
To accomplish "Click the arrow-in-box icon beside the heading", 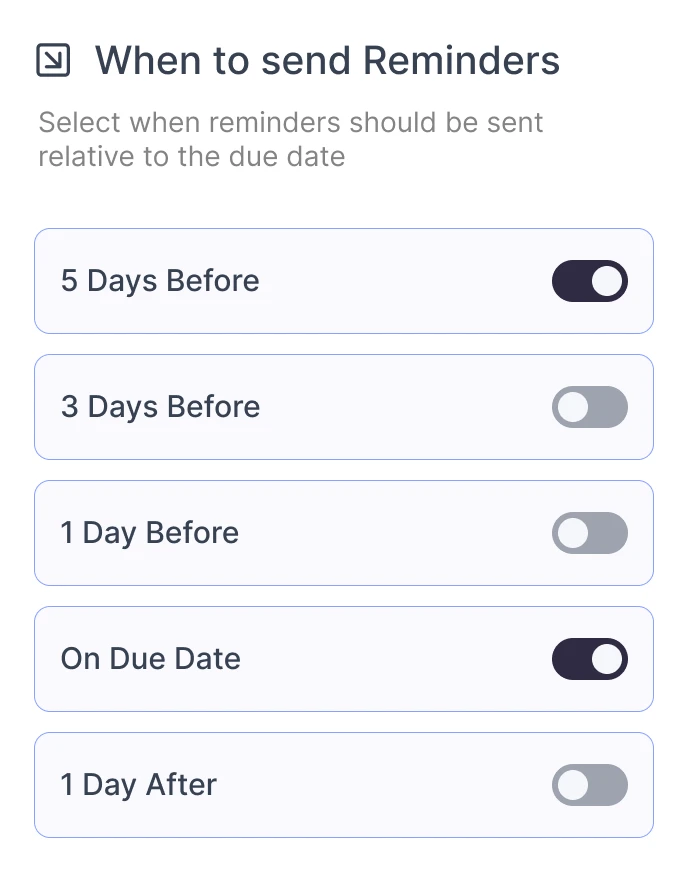I will coord(53,61).
